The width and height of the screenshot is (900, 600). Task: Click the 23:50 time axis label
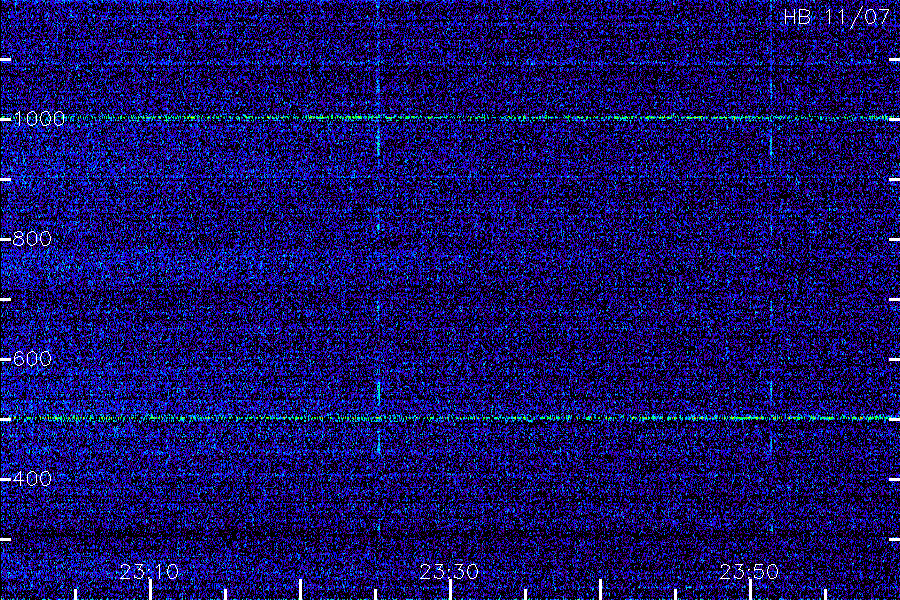click(749, 571)
